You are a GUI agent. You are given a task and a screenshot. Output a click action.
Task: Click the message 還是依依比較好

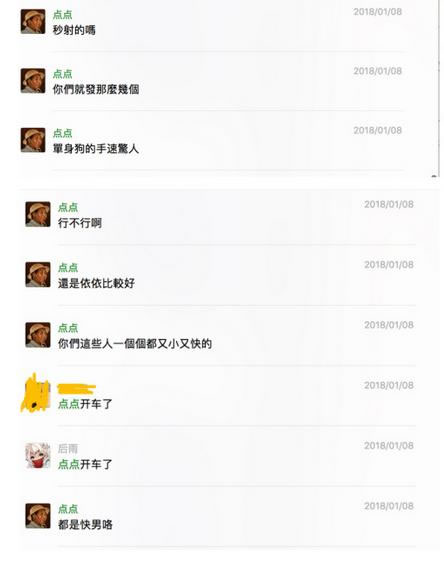pyautogui.click(x=96, y=283)
